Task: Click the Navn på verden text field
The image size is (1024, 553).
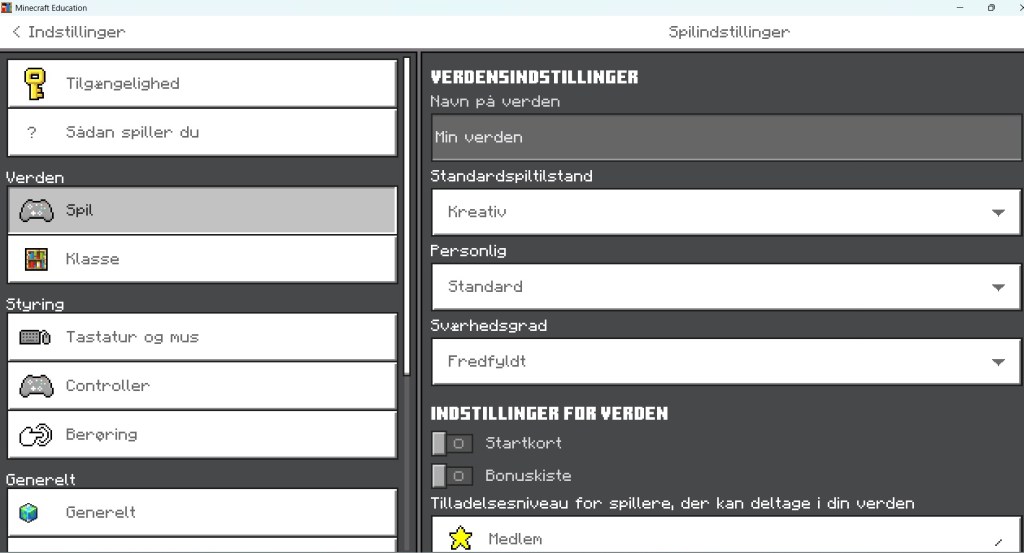Action: coord(725,138)
